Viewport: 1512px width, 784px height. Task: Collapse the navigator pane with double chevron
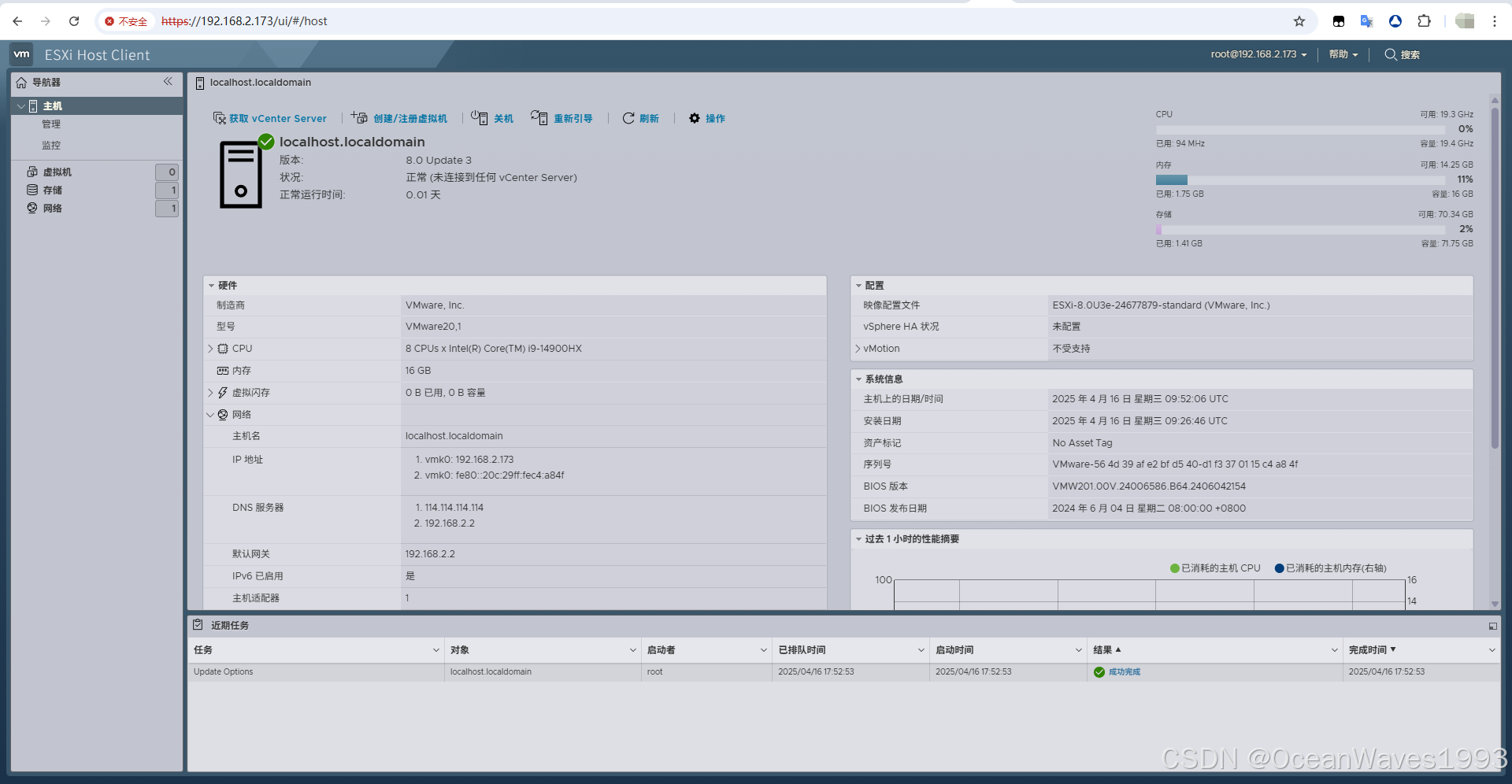point(168,82)
